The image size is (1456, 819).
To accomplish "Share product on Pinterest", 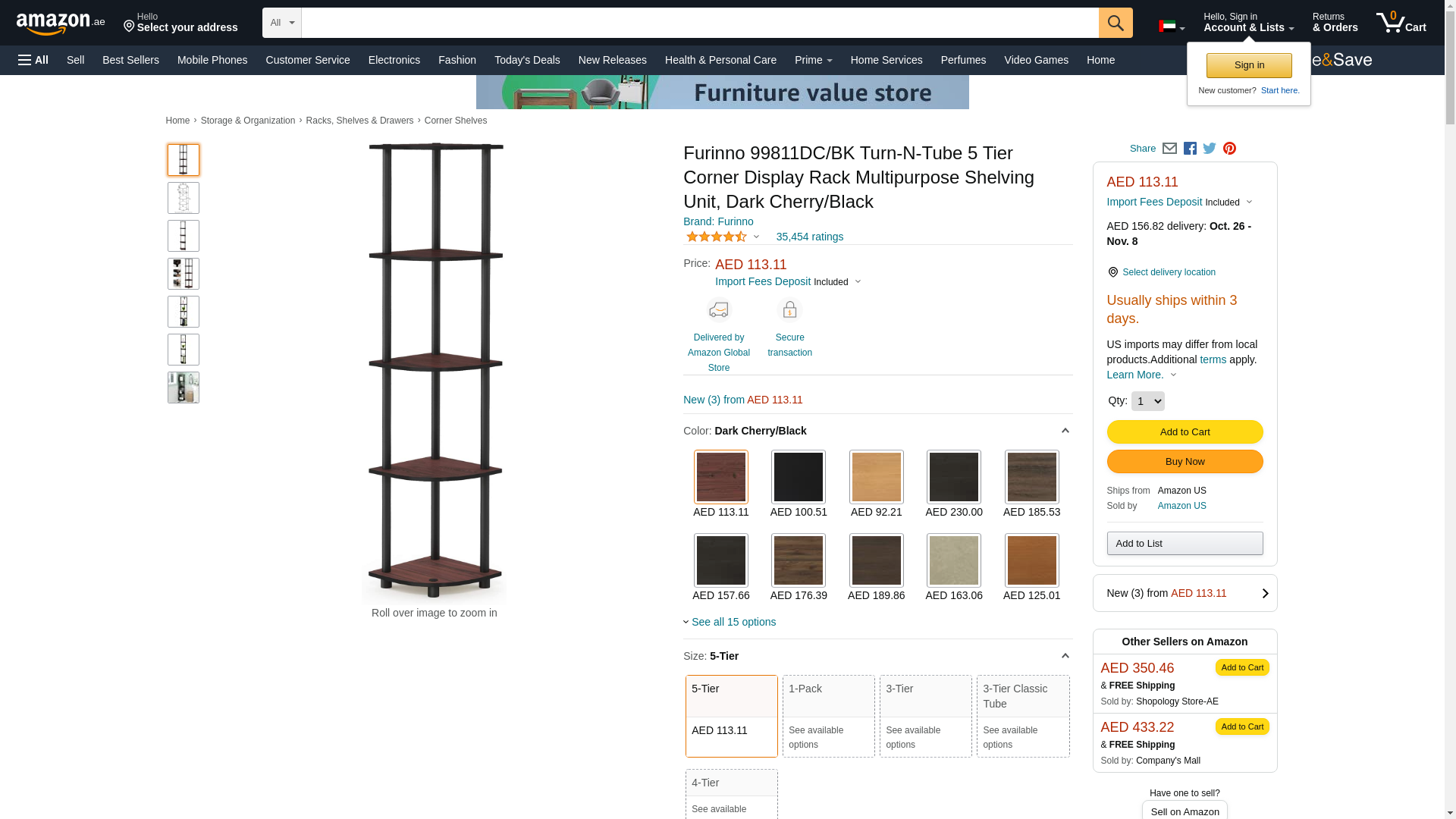I will tap(1229, 149).
